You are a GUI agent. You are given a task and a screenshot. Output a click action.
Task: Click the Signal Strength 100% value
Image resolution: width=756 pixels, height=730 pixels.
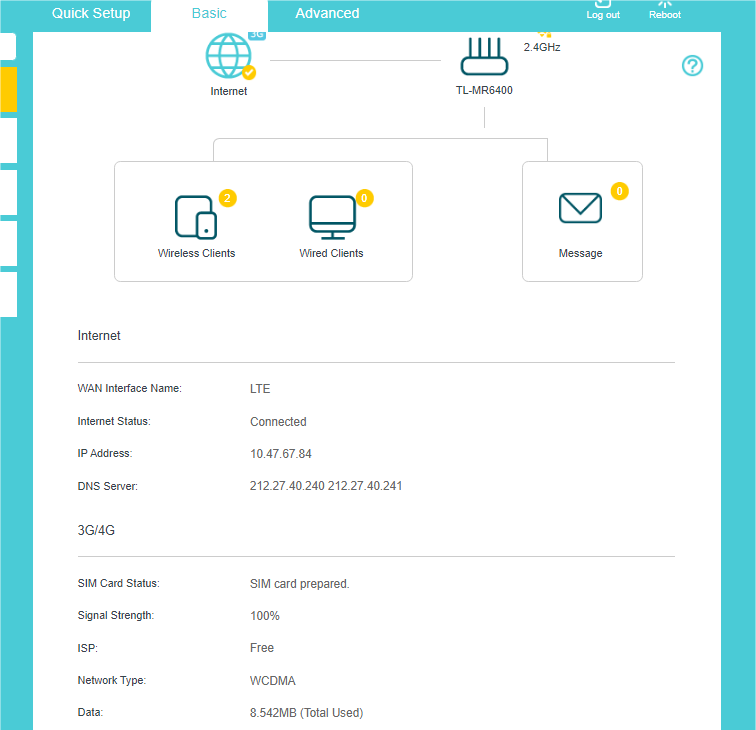tap(265, 616)
